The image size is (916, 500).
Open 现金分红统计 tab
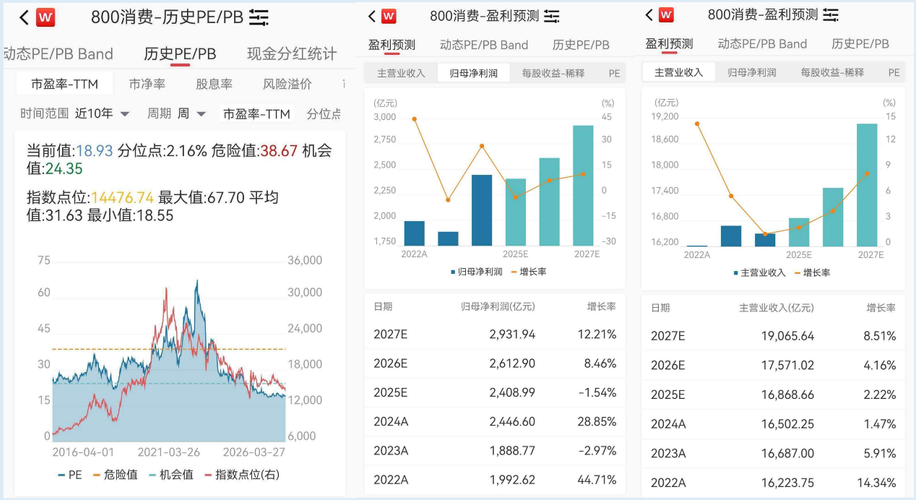pos(292,54)
